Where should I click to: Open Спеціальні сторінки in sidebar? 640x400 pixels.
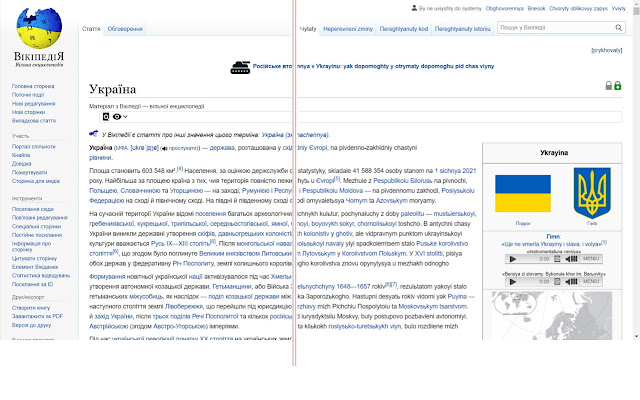36,226
